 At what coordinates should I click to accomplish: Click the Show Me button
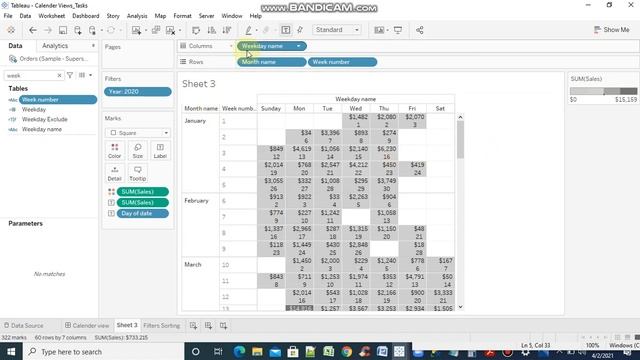click(x=611, y=30)
